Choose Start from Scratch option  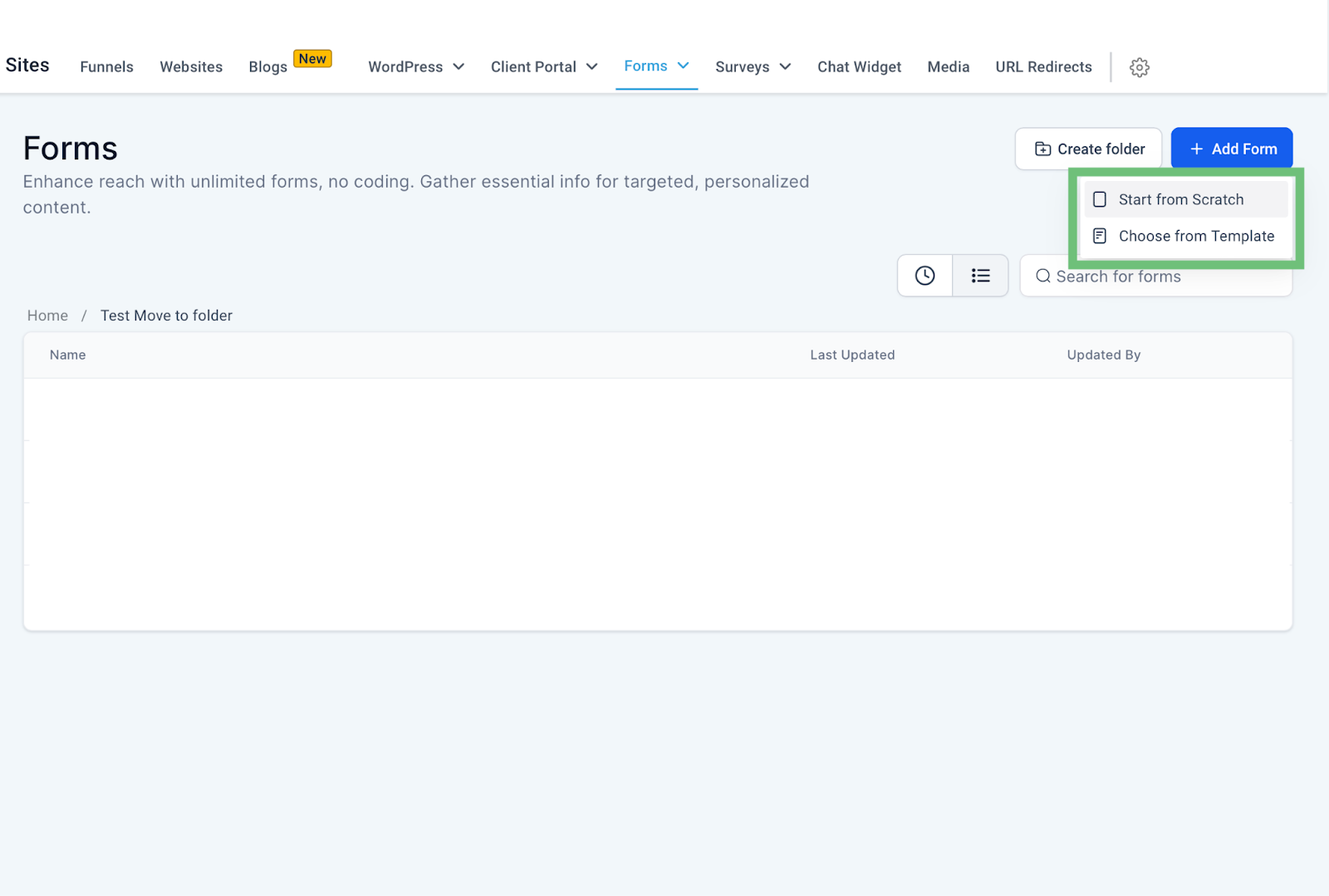(1185, 199)
